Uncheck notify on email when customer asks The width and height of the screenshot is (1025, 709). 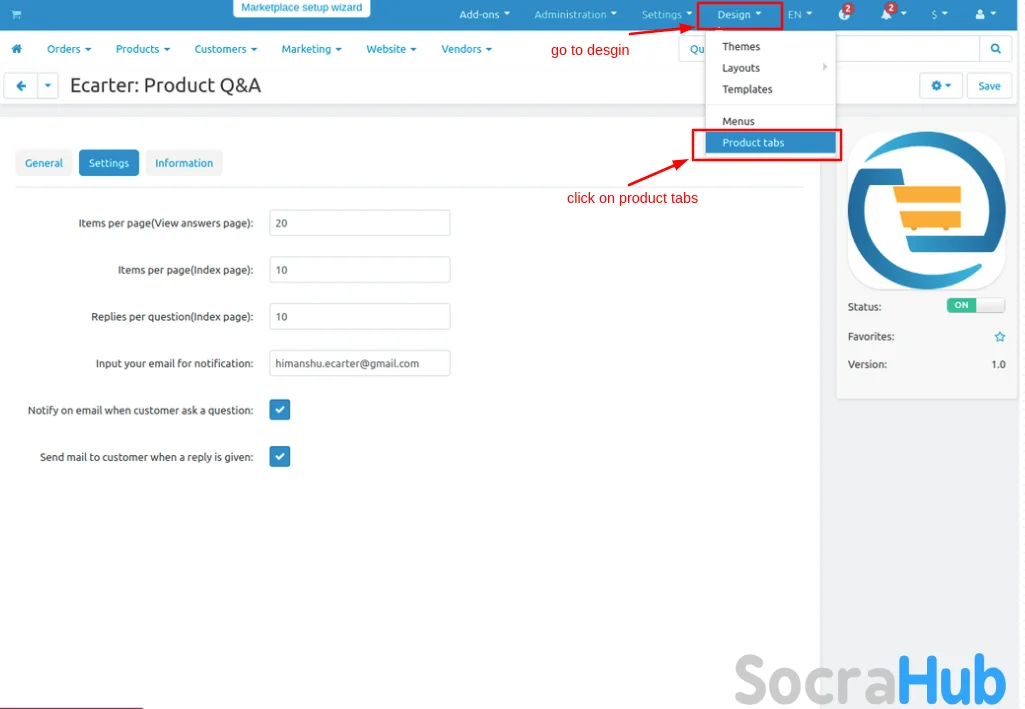tap(280, 410)
